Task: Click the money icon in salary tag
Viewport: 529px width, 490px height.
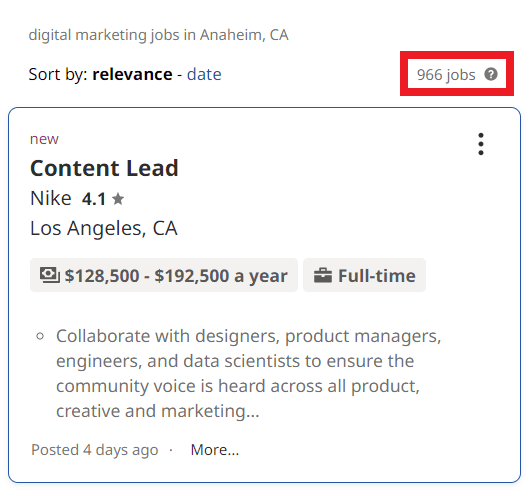Action: [50, 275]
